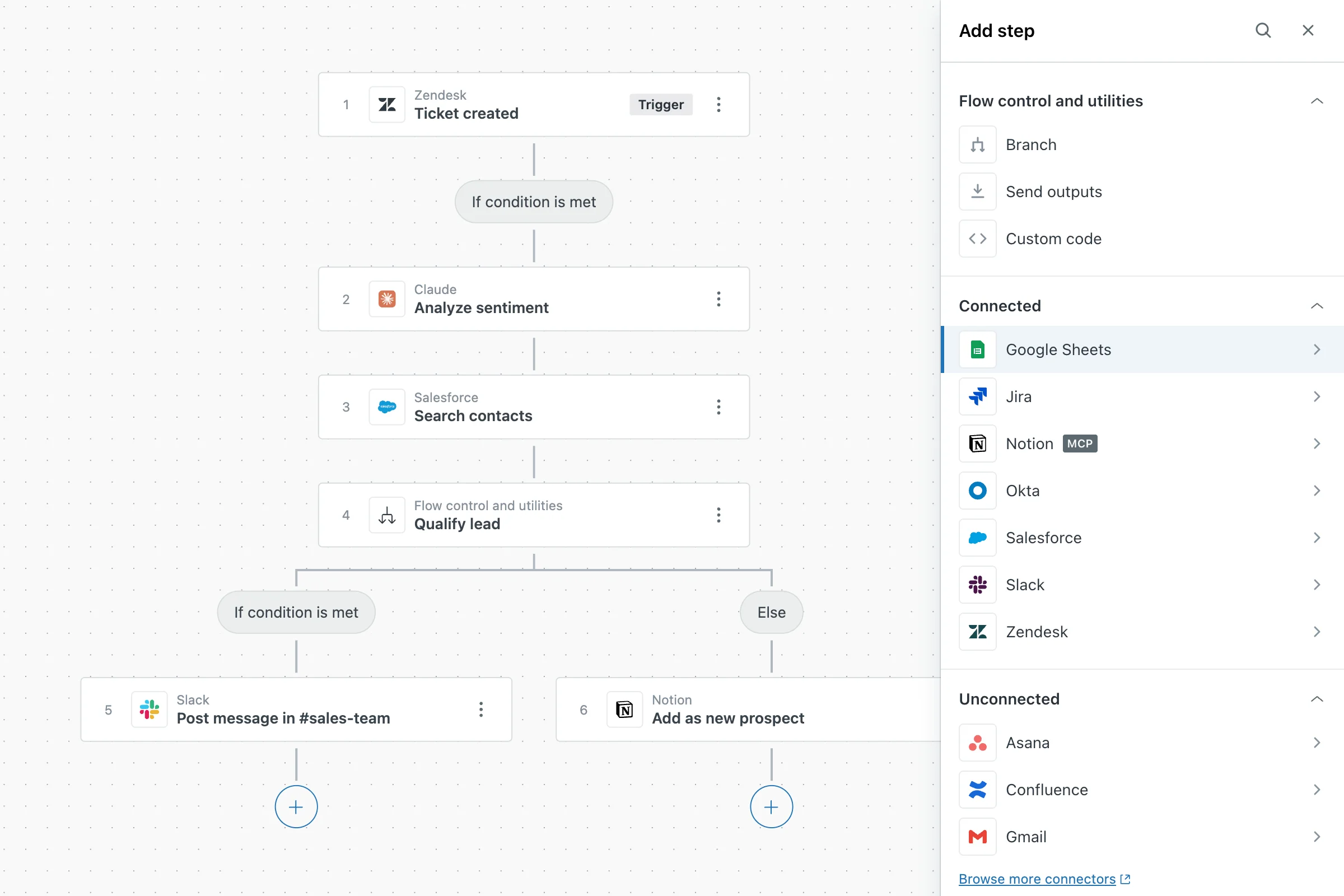Click the Asana icon
The image size is (1344, 896).
coord(978,743)
